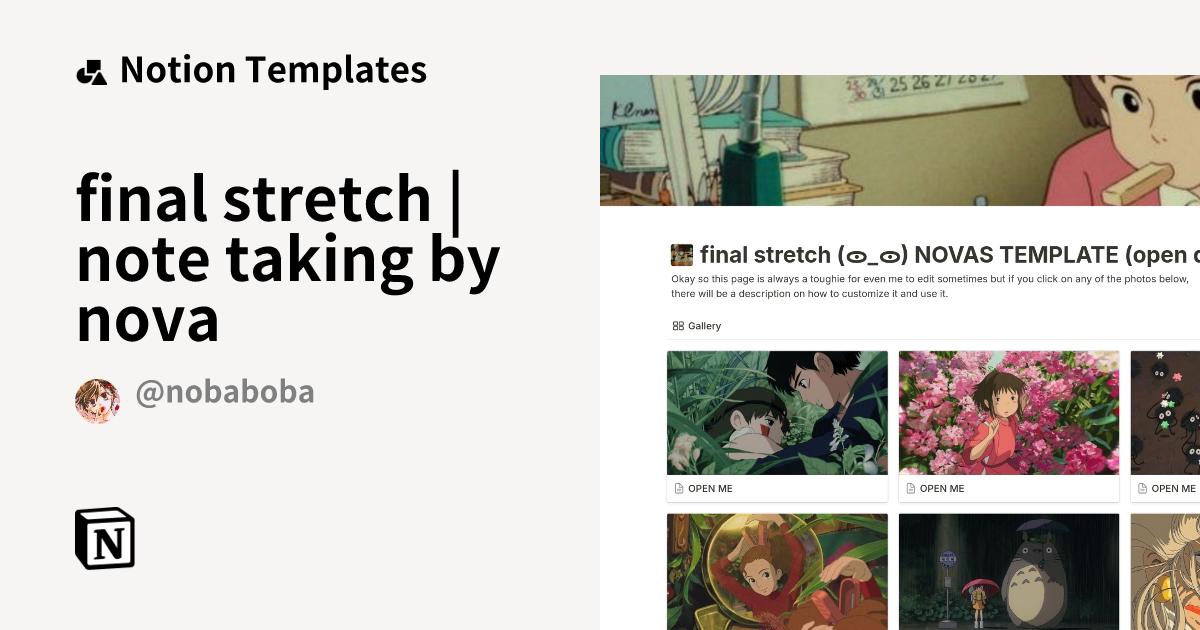
Task: Click the Spirited Away flowers thumbnail
Action: tap(1008, 412)
